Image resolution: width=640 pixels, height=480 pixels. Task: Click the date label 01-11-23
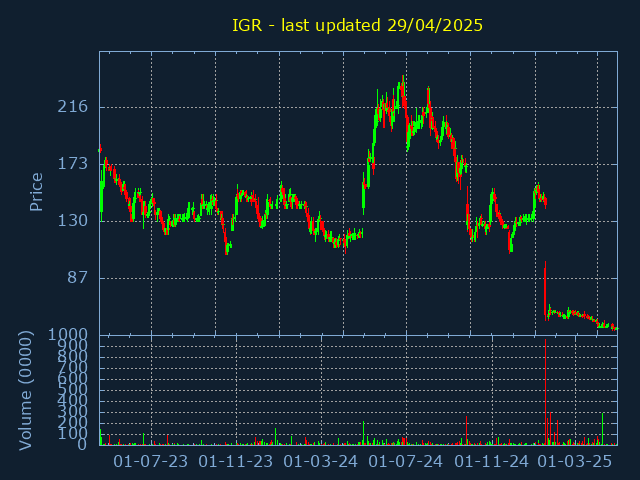pos(236,462)
